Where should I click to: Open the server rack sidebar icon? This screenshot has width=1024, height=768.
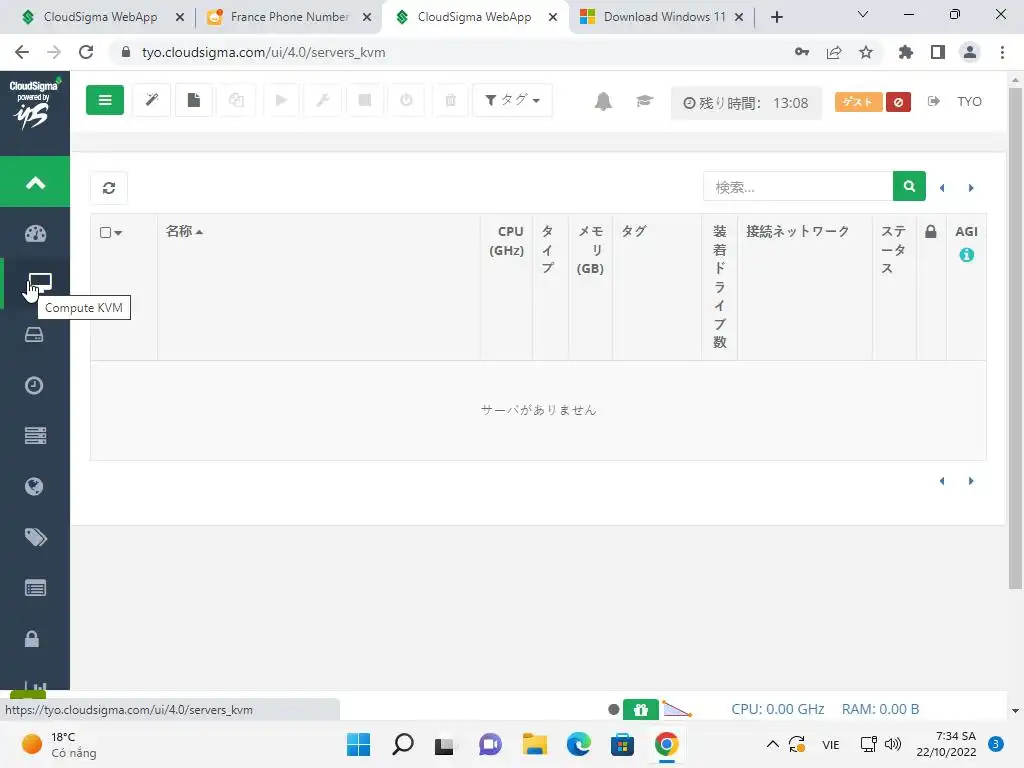click(35, 436)
